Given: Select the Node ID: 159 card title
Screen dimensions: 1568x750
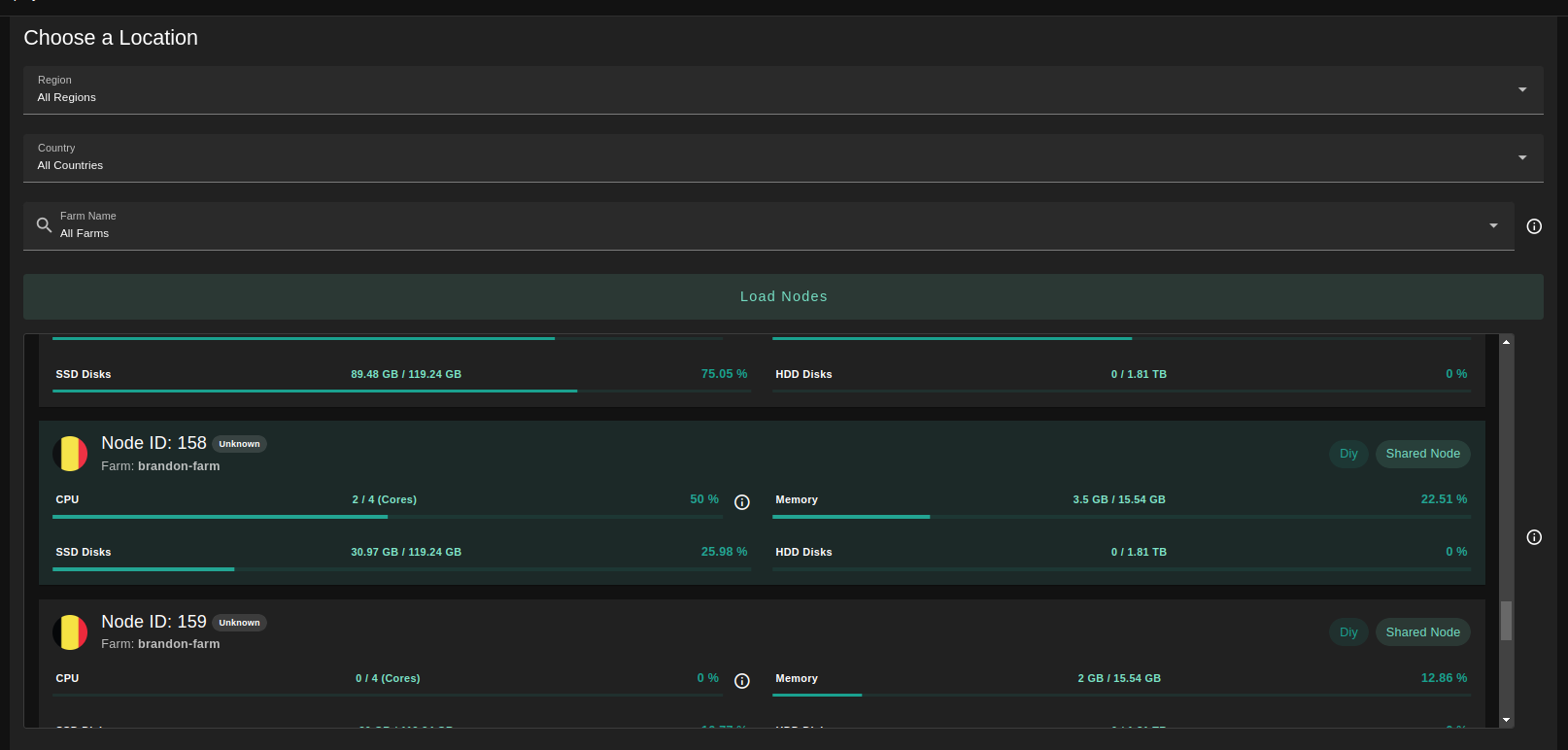Looking at the screenshot, I should pyautogui.click(x=153, y=622).
